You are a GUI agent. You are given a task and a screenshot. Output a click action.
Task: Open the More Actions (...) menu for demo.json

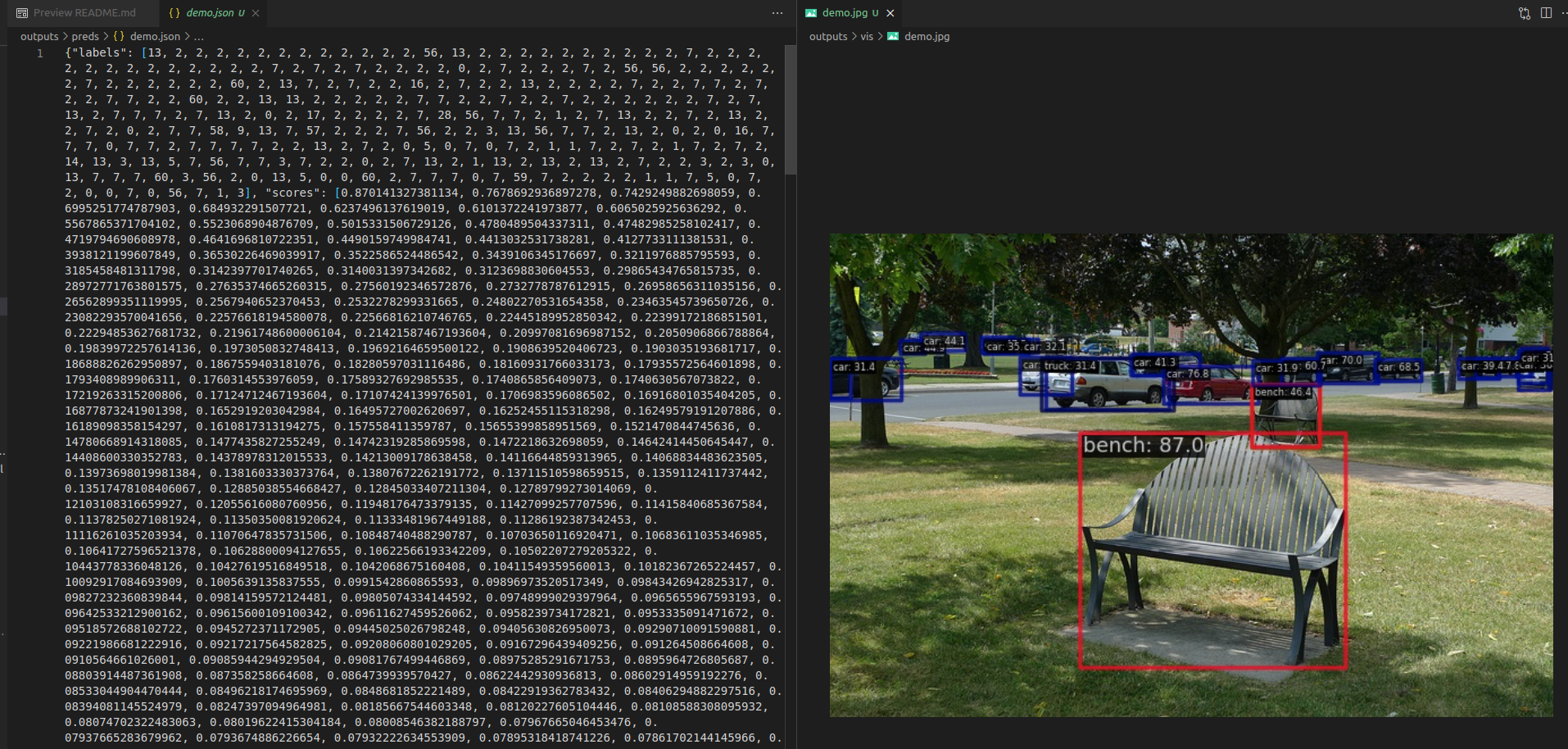click(776, 12)
